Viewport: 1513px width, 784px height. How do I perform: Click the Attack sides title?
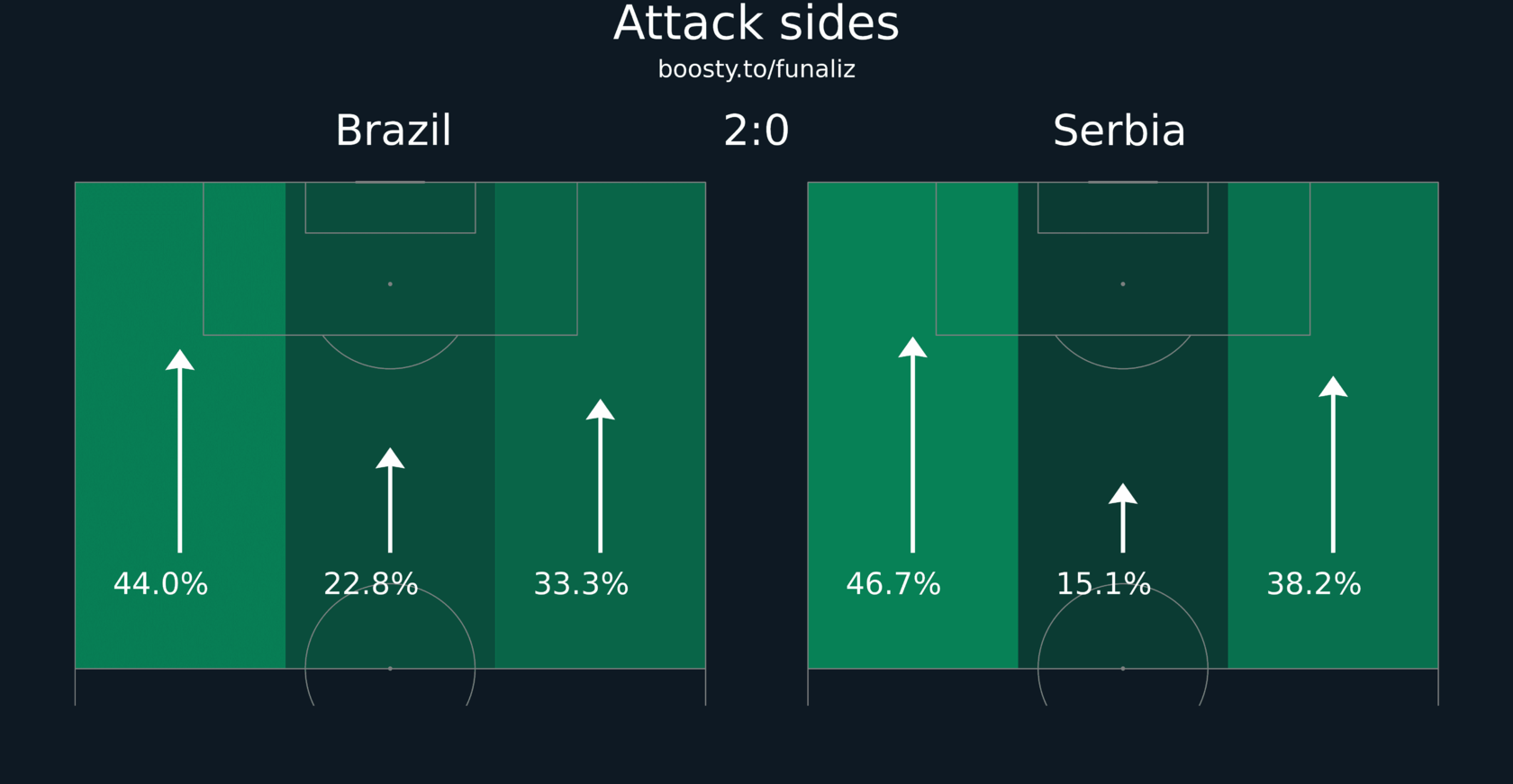point(756,23)
